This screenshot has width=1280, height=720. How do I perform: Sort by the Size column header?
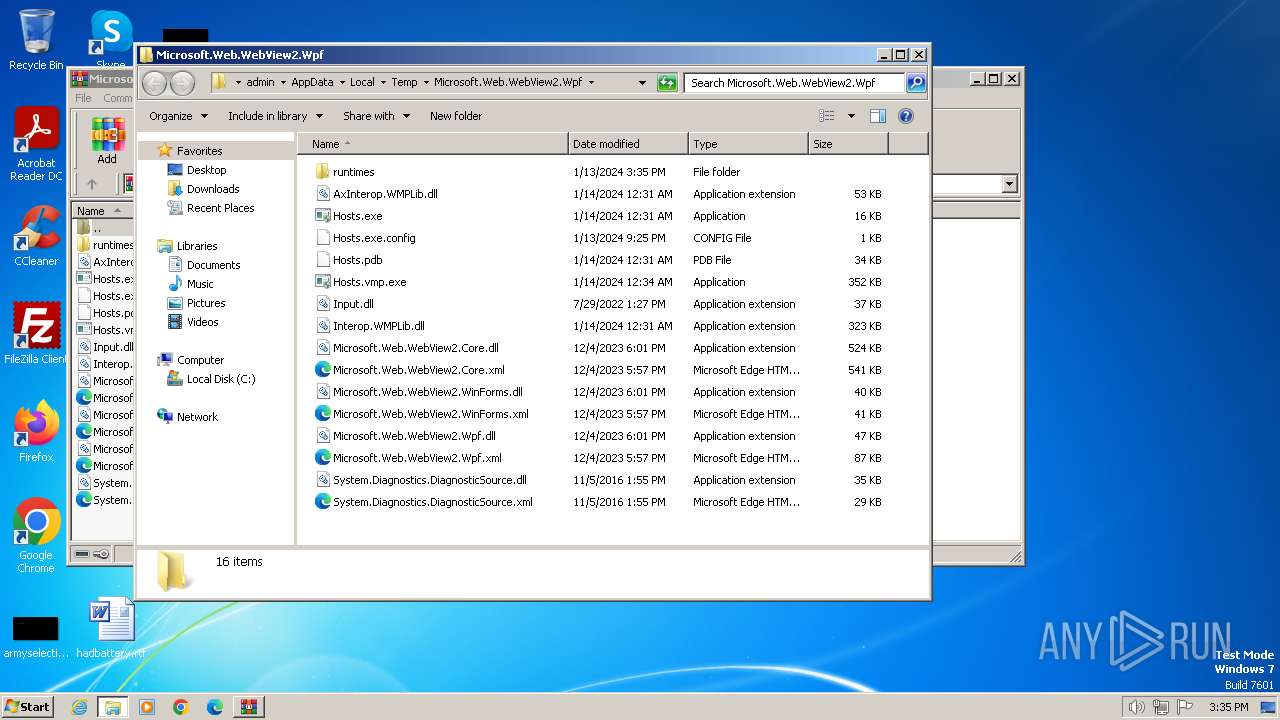tap(848, 144)
